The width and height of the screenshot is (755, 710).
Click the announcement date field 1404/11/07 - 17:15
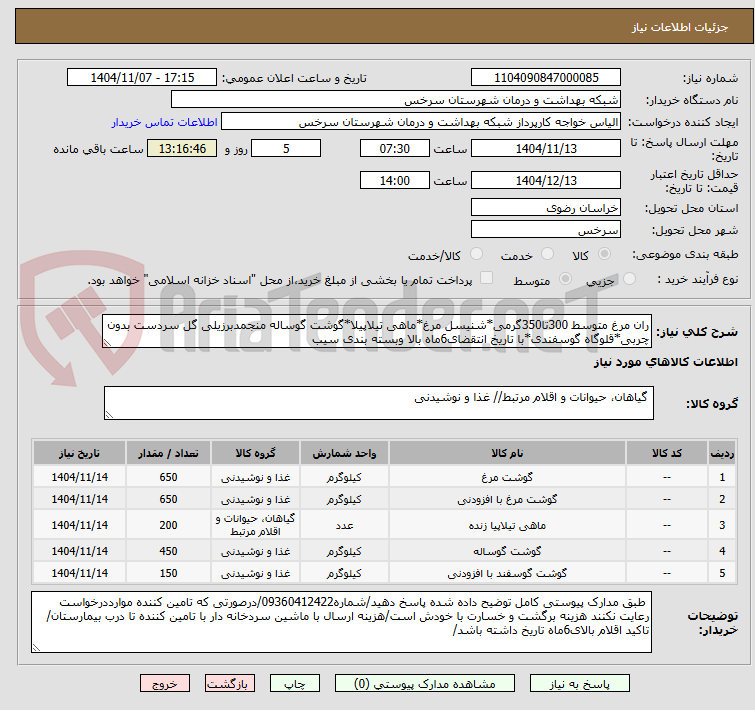[x=142, y=77]
